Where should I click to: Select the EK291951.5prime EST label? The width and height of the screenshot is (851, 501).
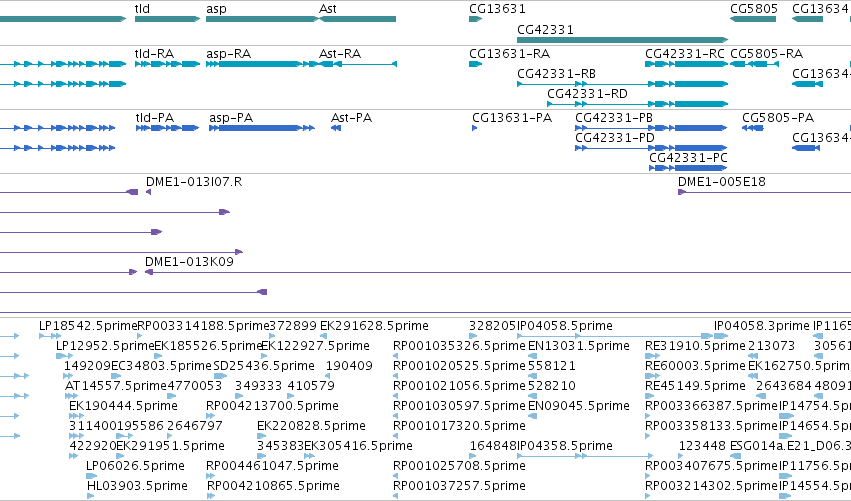pos(170,446)
